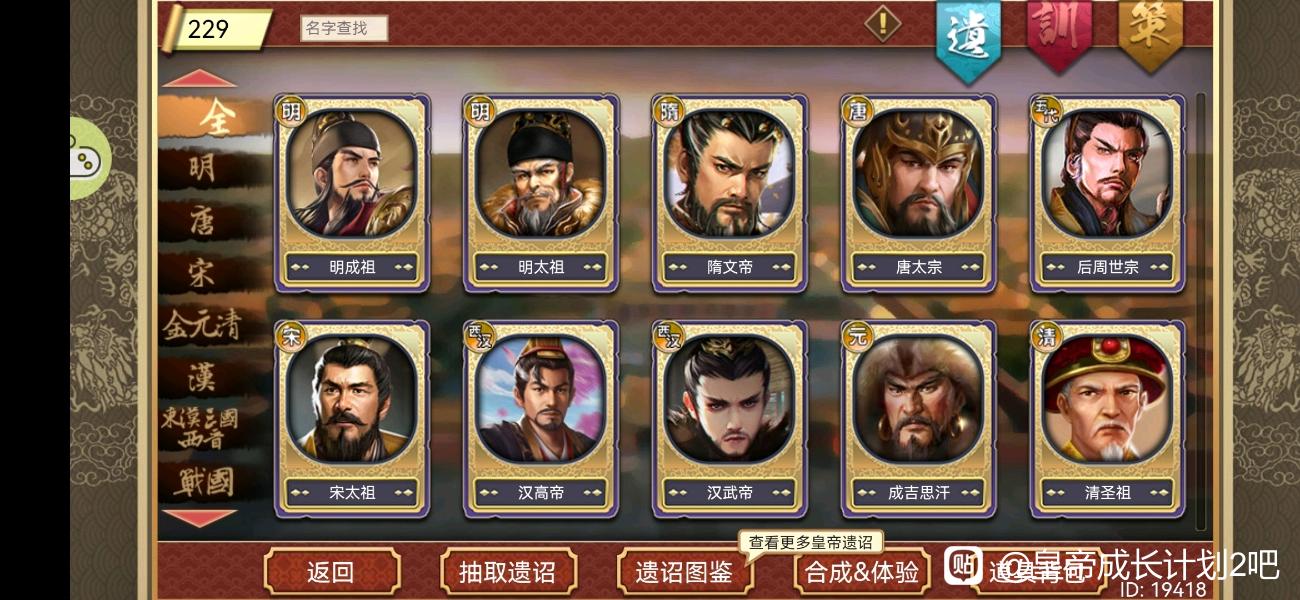Click the 名字查找 search field
The height and width of the screenshot is (600, 1300).
pos(344,29)
